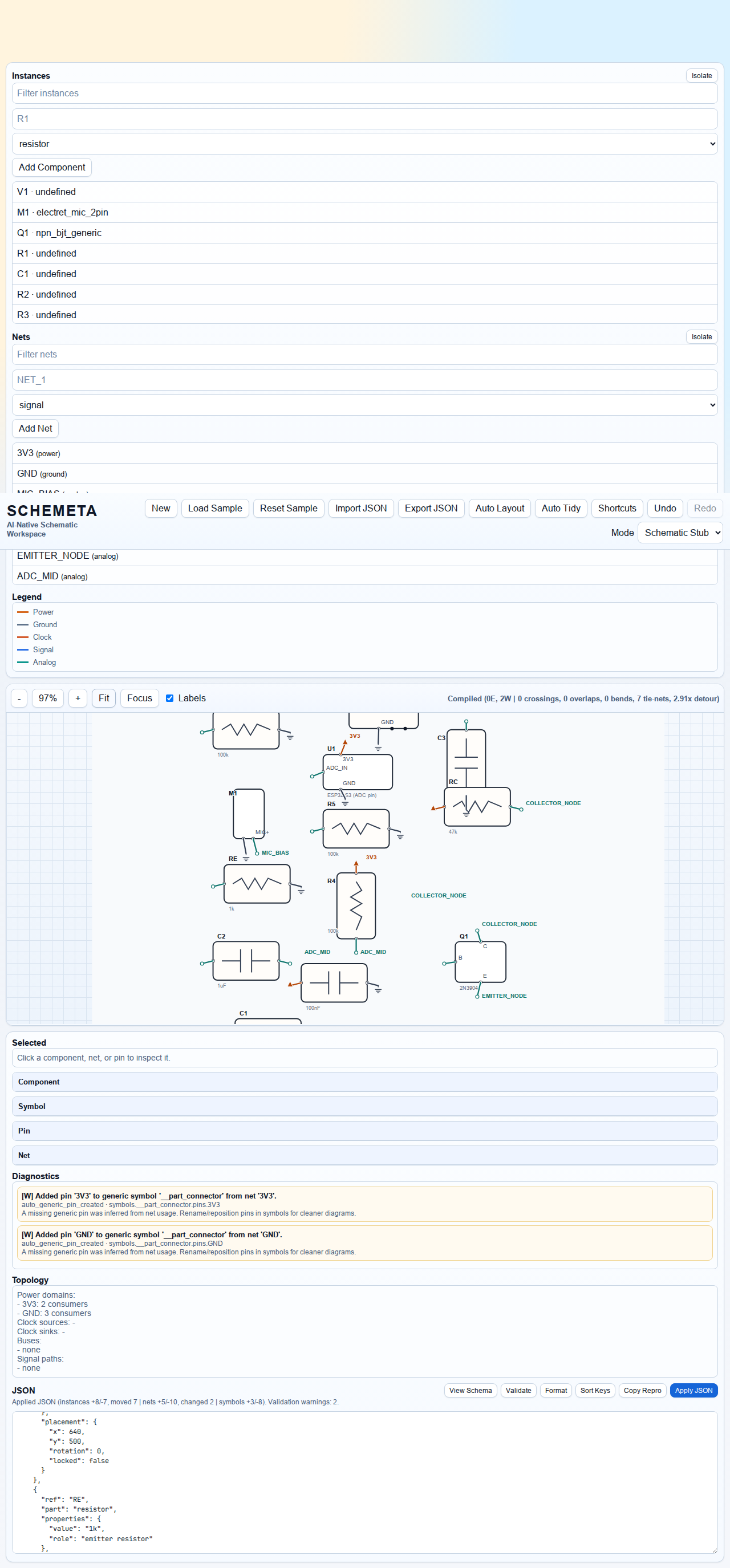Viewport: 730px width, 1568px height.
Task: Click Auto Layout in the top toolbar
Action: click(x=499, y=508)
